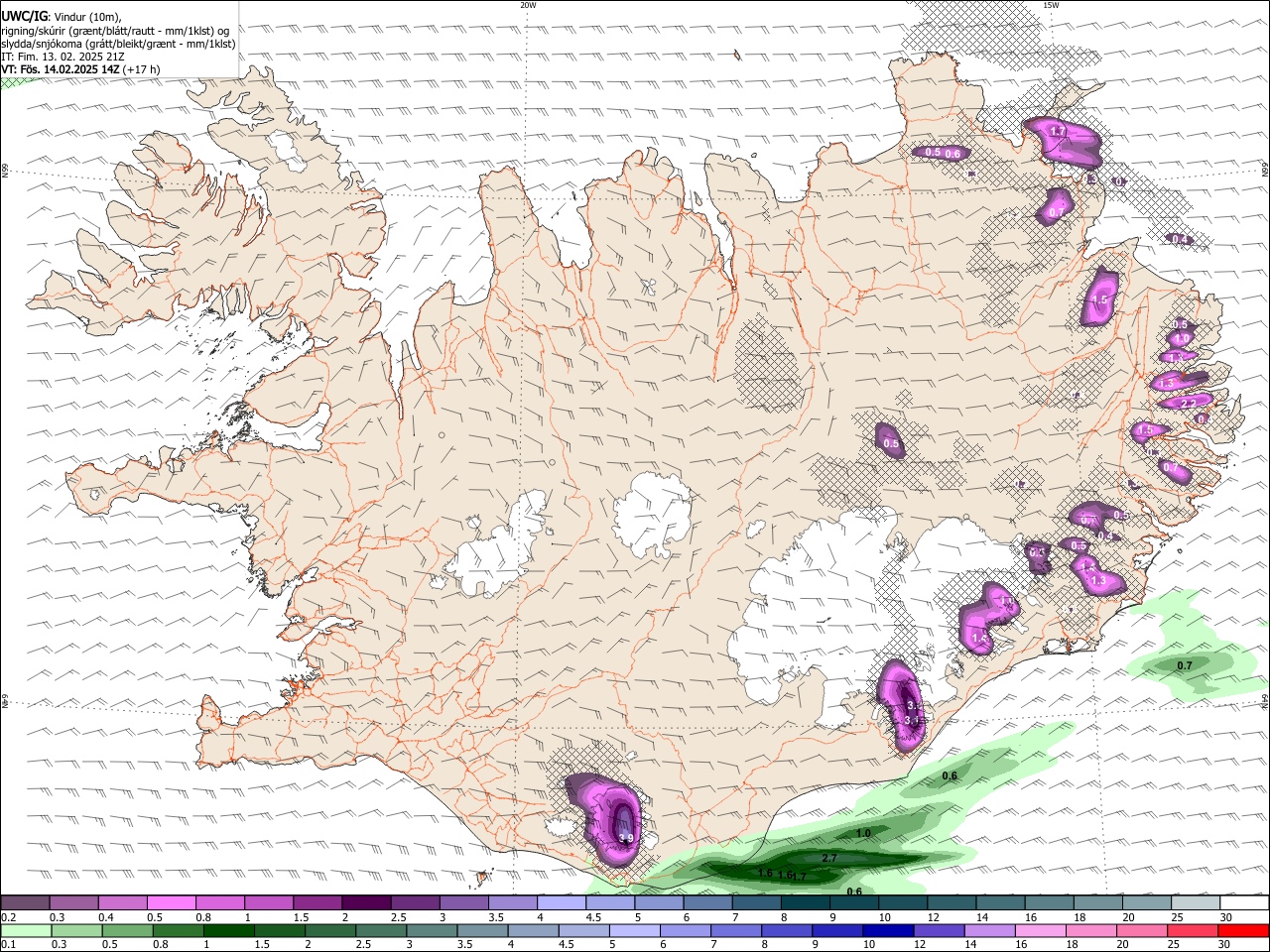Screen dimensions: 1270x952
Task: Select upper legend lavender swatch labeled 4
Action: tap(562, 903)
